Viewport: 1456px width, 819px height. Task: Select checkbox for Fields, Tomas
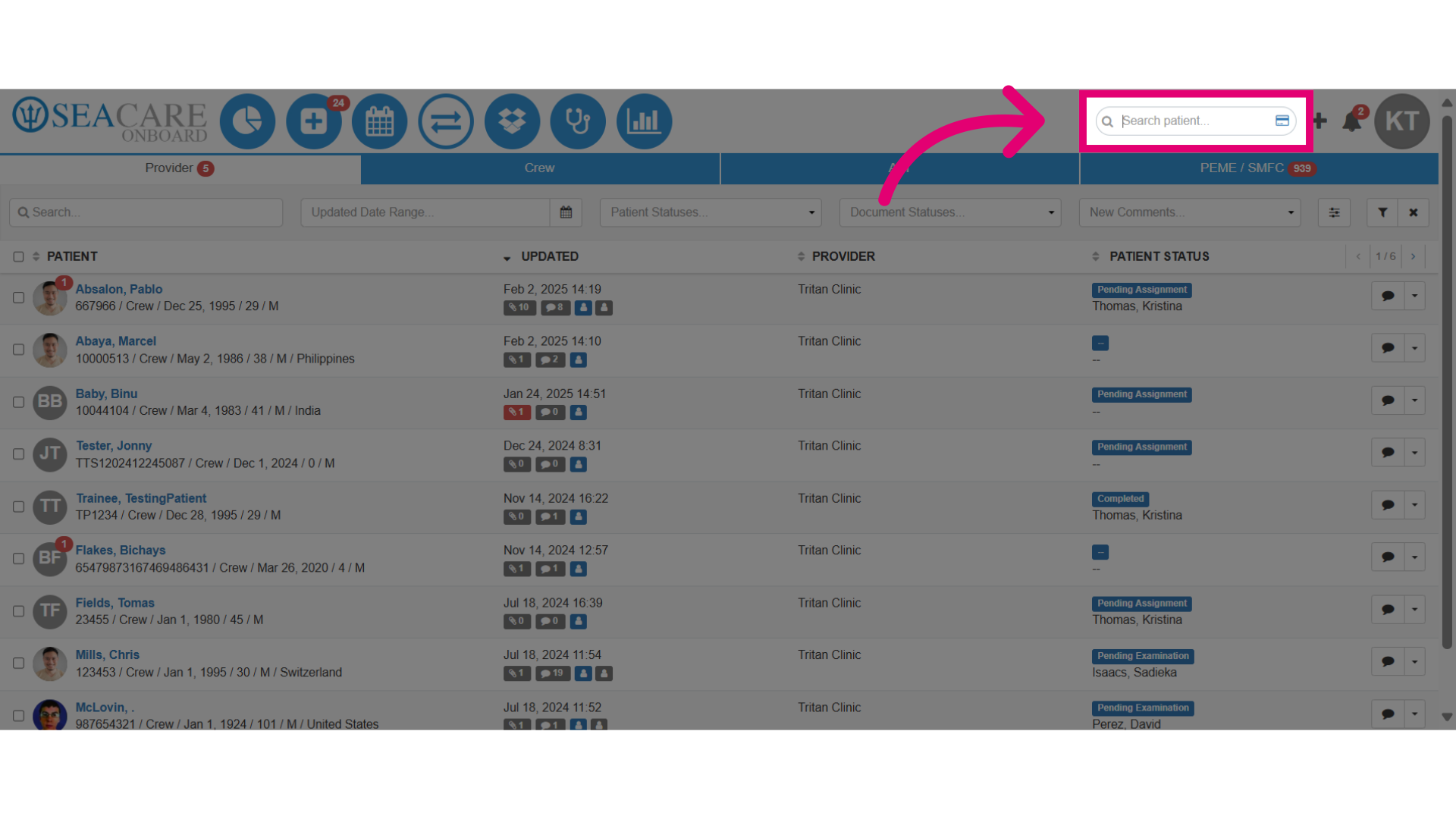(x=18, y=611)
